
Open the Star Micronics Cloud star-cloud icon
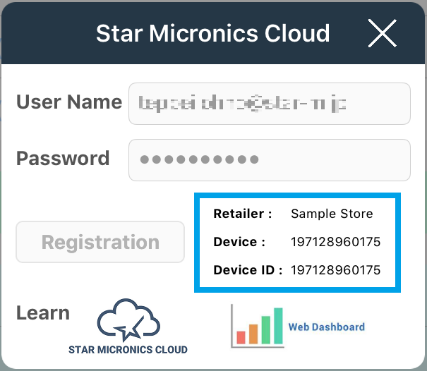[x=128, y=320]
